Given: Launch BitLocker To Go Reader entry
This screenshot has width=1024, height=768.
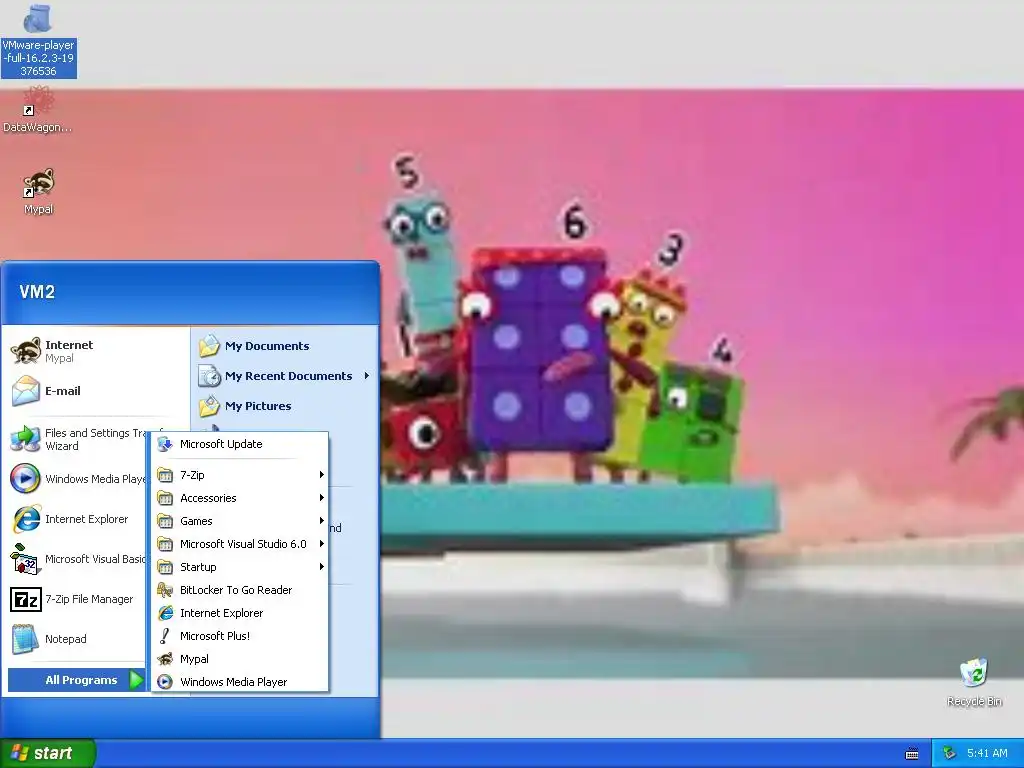Looking at the screenshot, I should pos(240,590).
